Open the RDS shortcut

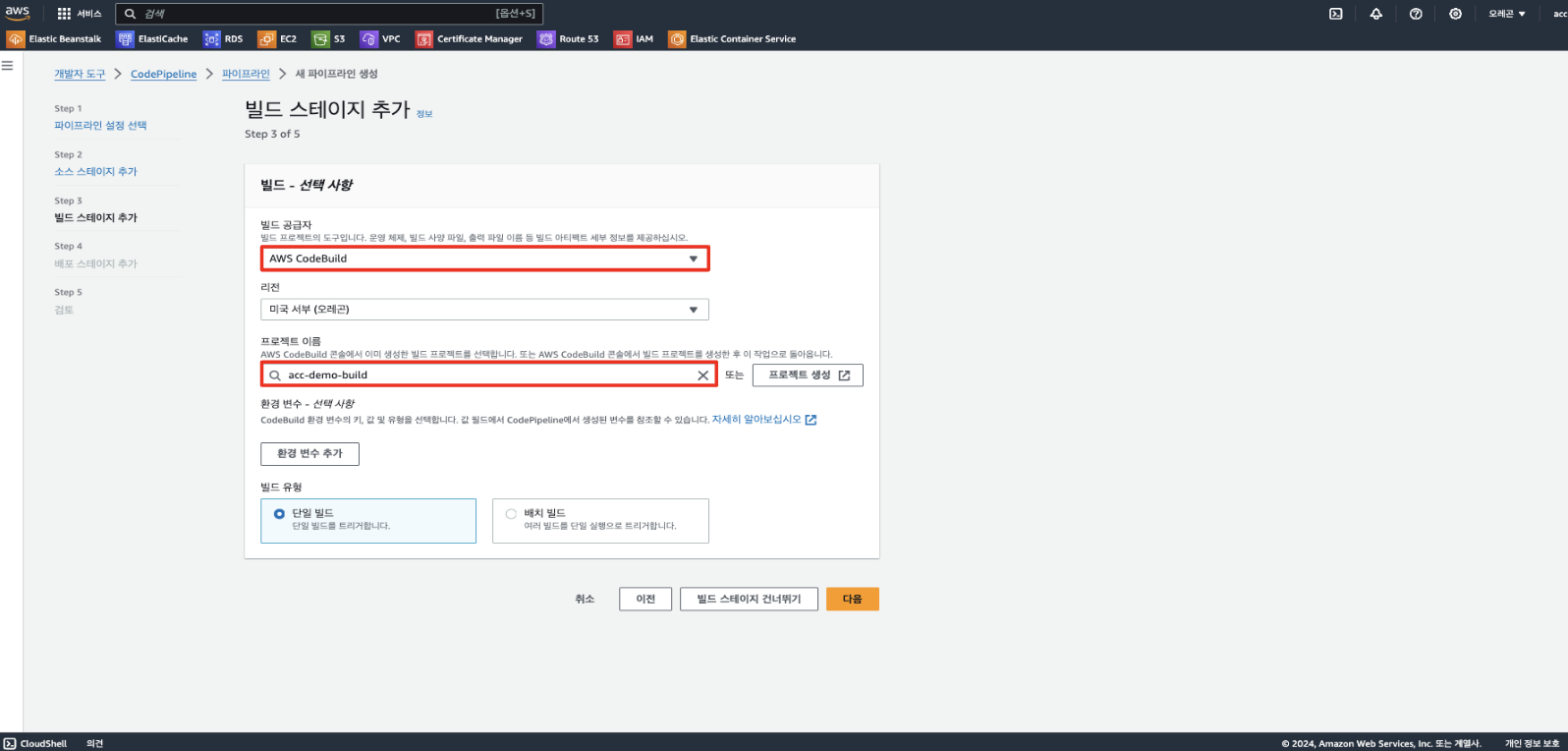(x=223, y=39)
